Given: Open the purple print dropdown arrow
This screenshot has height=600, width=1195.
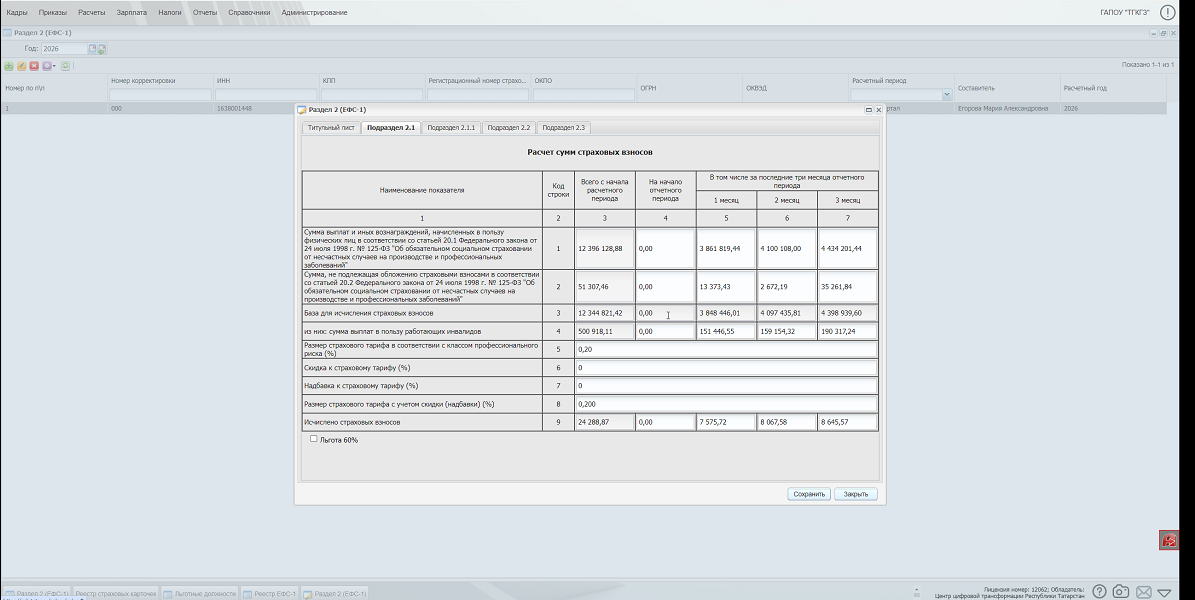Looking at the screenshot, I should pos(53,66).
